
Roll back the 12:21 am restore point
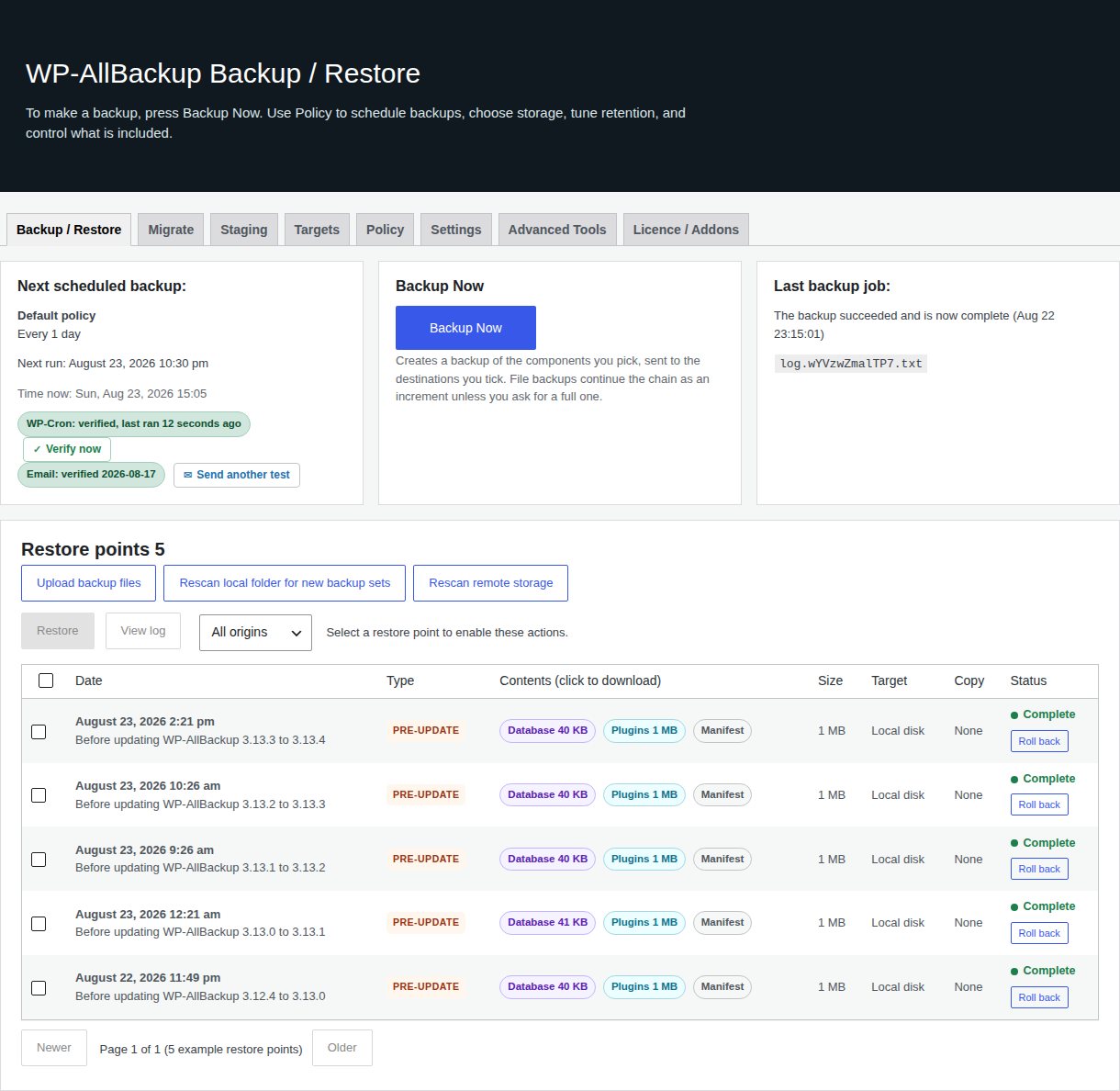click(1039, 933)
